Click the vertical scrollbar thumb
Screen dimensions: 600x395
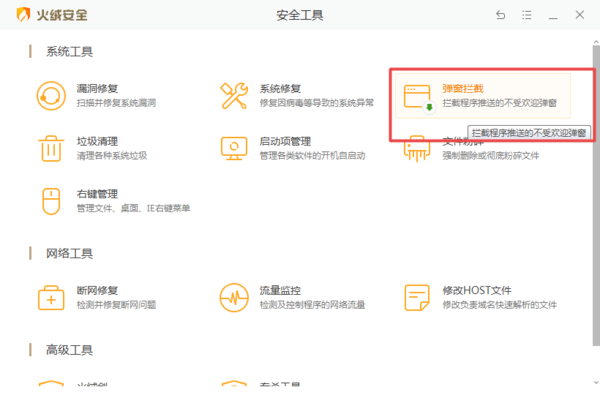click(x=596, y=195)
